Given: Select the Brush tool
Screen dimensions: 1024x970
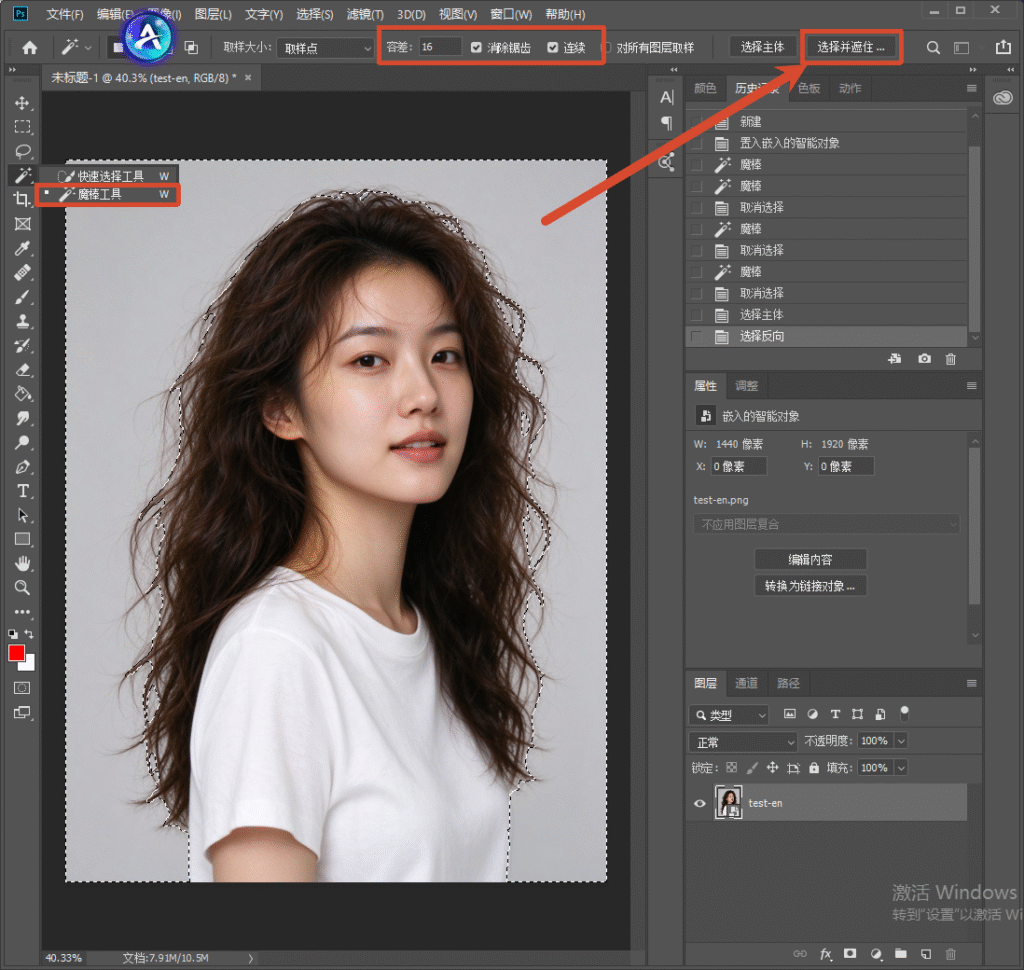Looking at the screenshot, I should click(x=22, y=297).
